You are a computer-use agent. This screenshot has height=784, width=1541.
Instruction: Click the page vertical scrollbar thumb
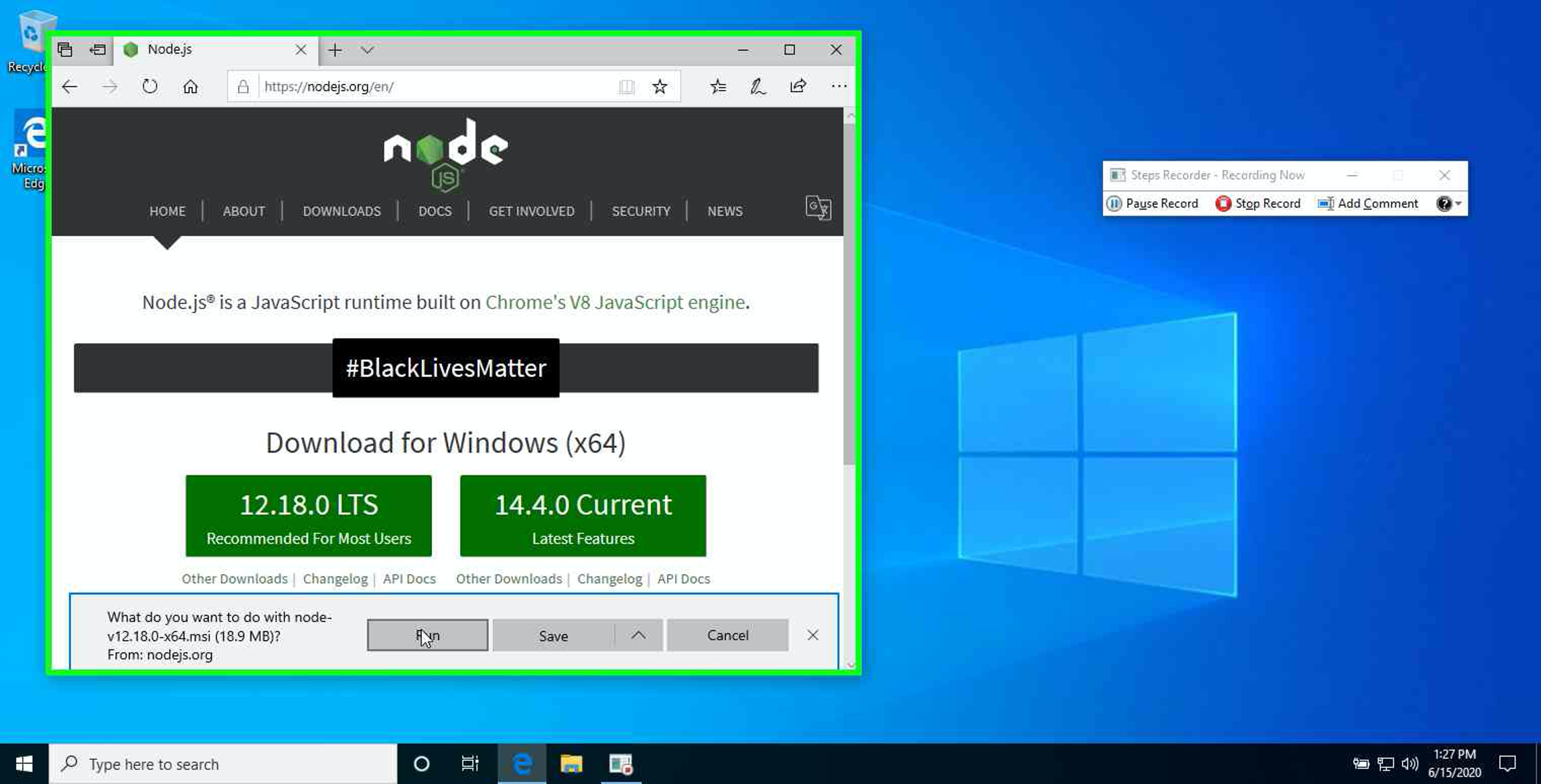point(850,294)
